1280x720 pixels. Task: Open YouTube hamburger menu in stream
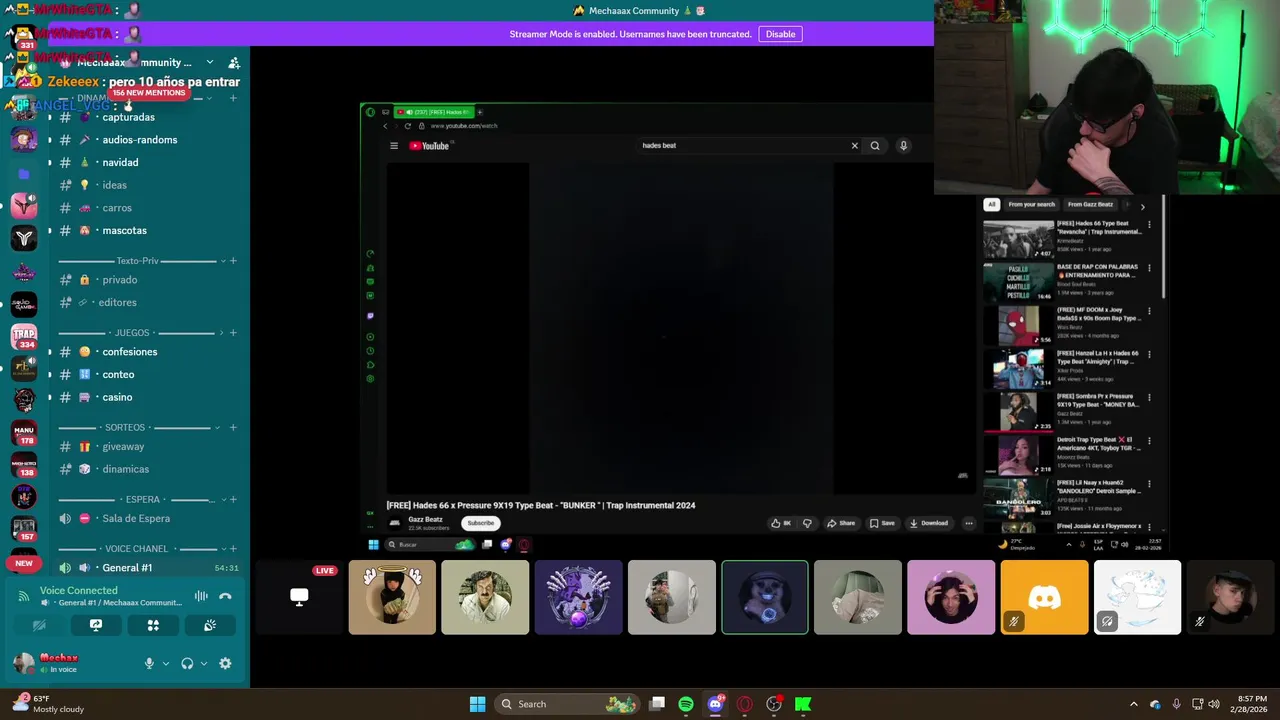pyautogui.click(x=394, y=146)
